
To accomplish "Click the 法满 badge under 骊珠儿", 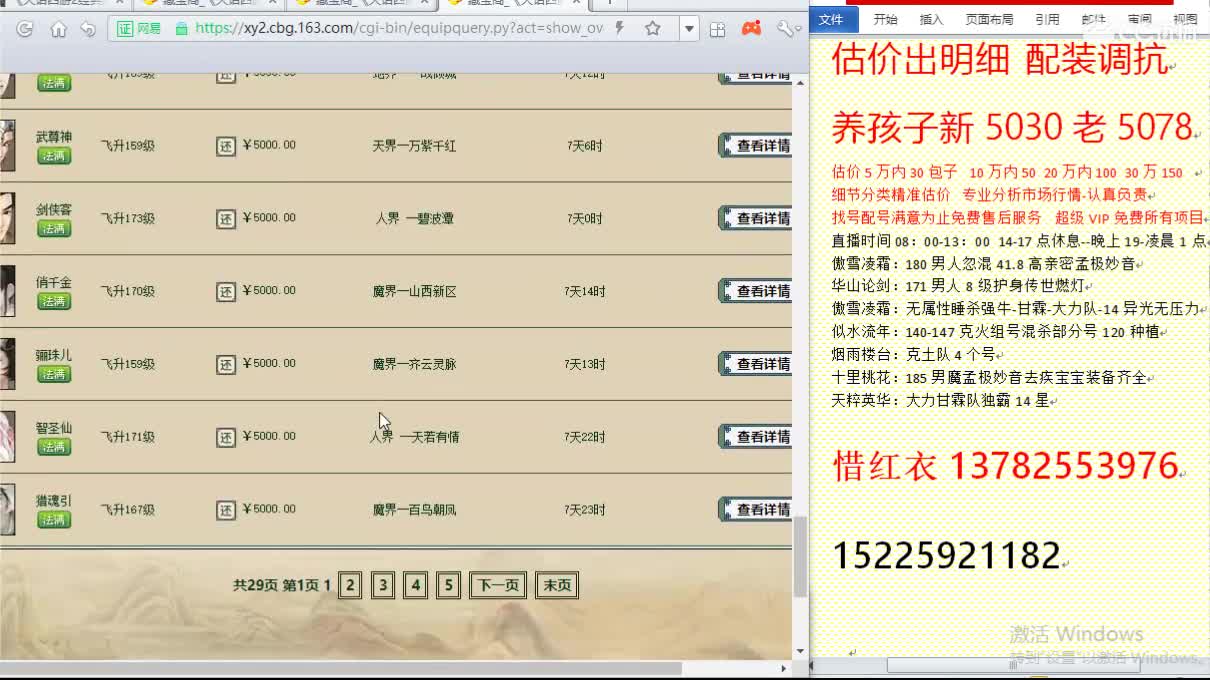I will 54,374.
